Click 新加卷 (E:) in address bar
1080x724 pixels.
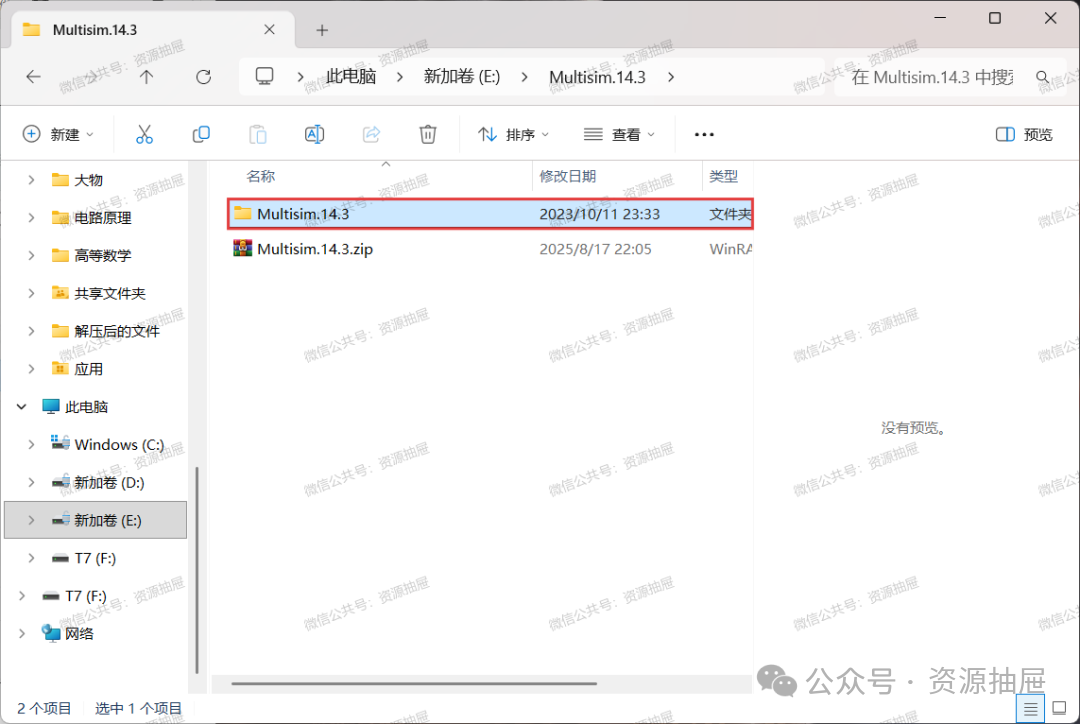461,76
